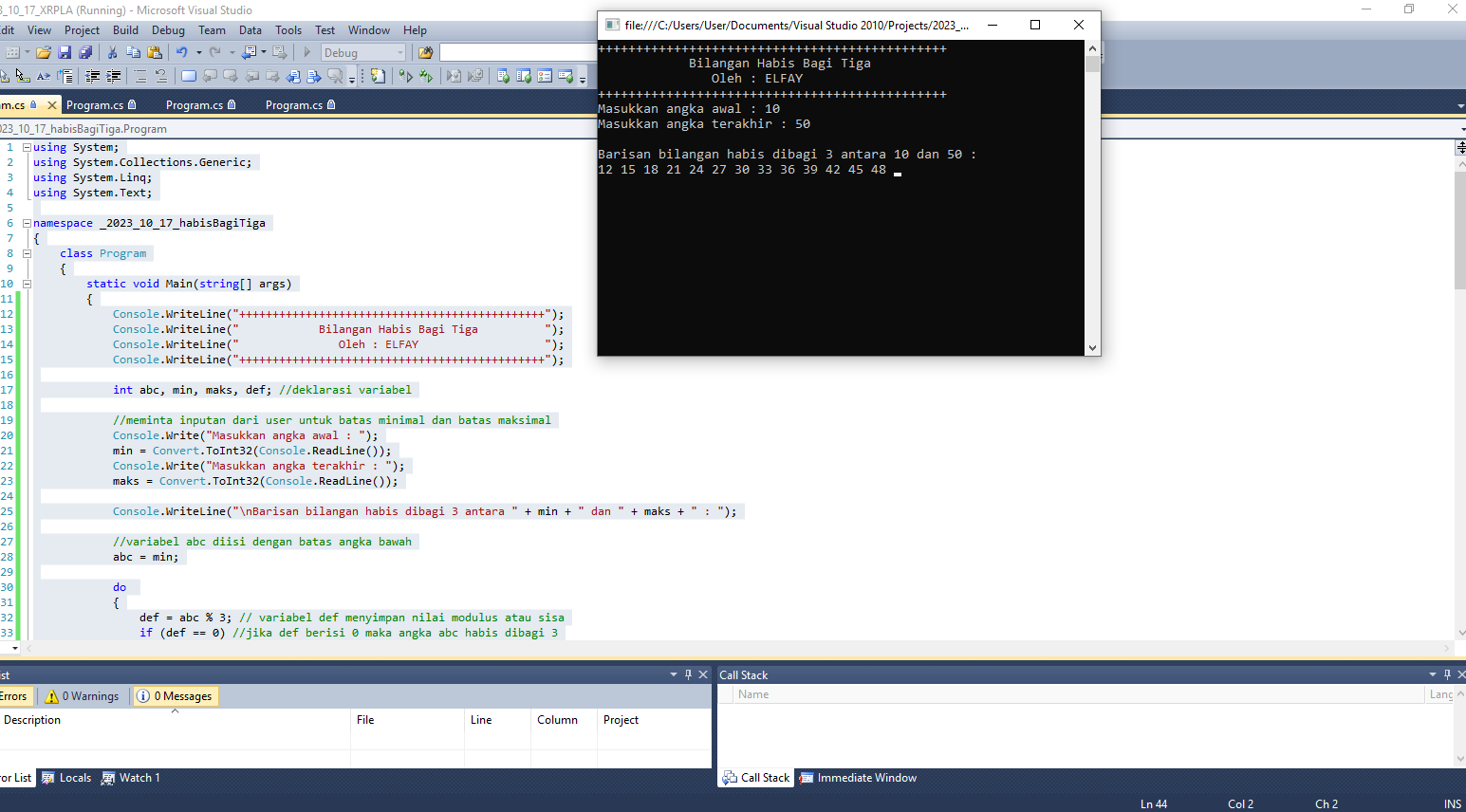
Task: Click the toolbar search input box
Action: 517,53
